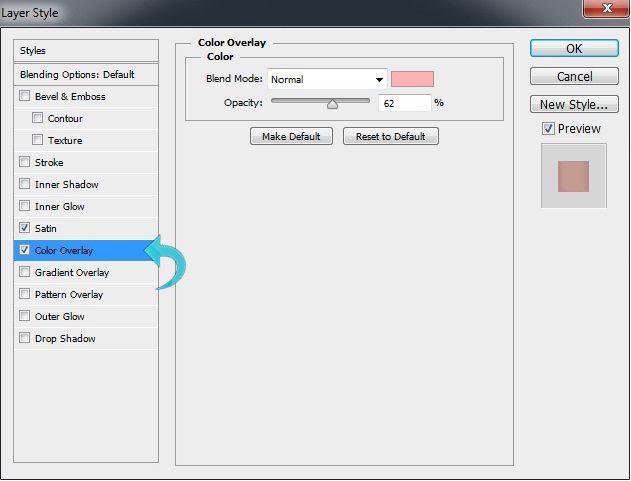Uncheck the Color Overlay checkbox
The image size is (631, 481).
pos(25,250)
